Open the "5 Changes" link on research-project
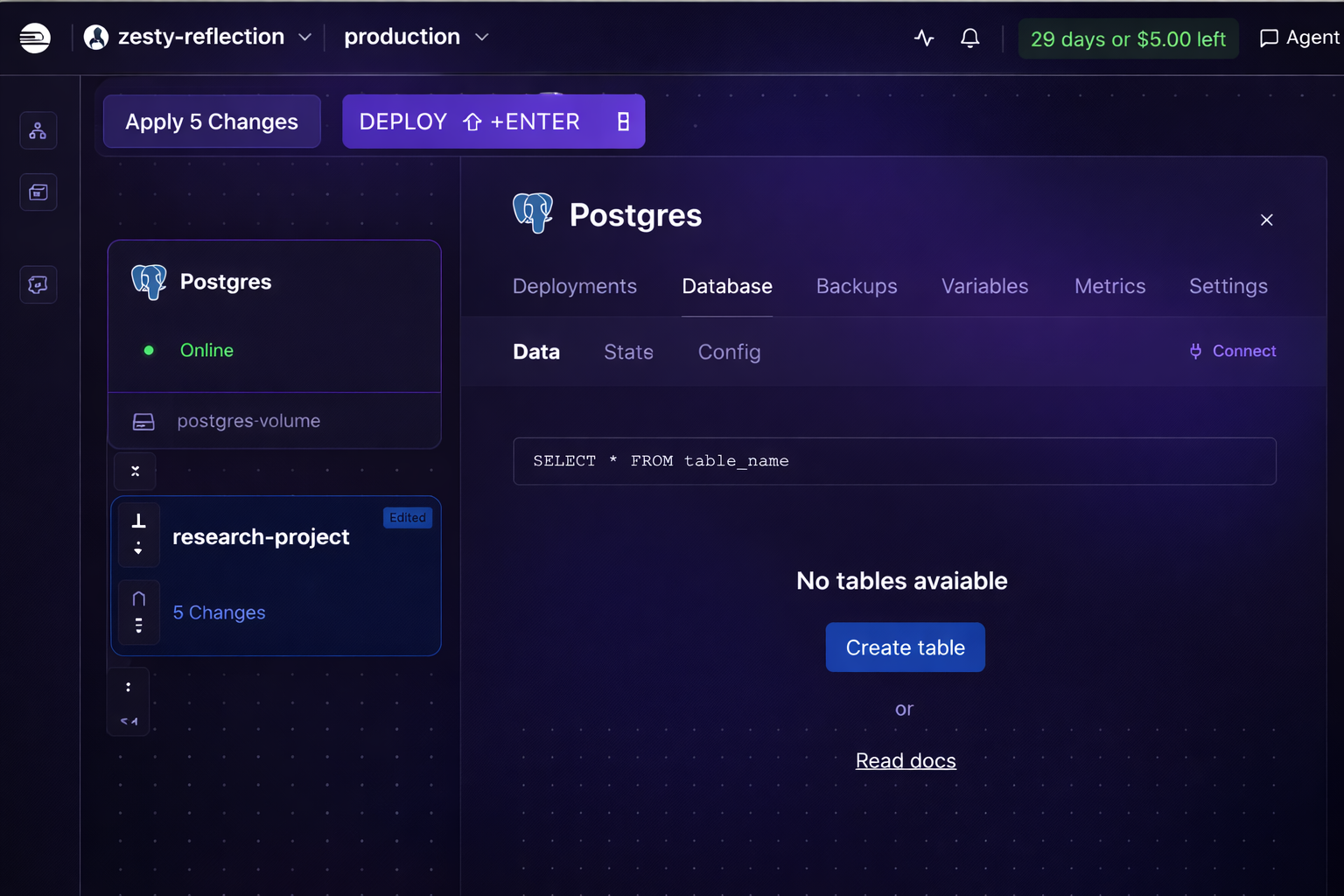The height and width of the screenshot is (896, 1344). pos(219,612)
